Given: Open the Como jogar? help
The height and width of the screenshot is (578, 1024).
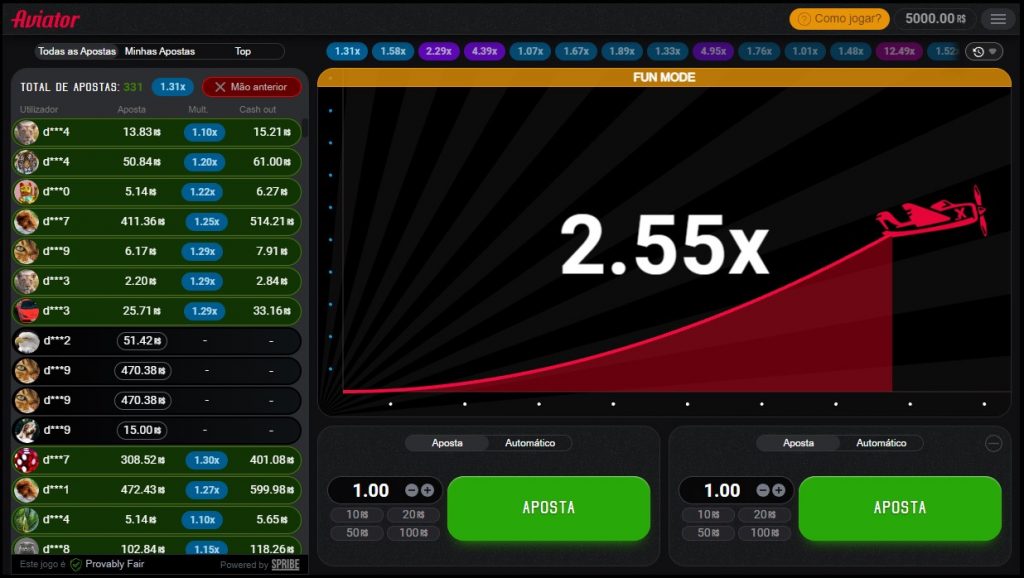Looking at the screenshot, I should (x=839, y=19).
